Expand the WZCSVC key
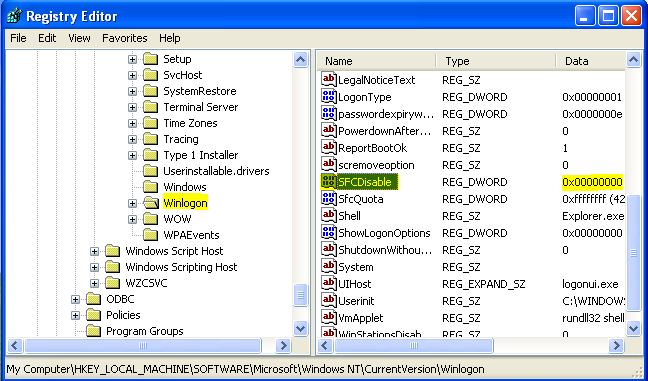The height and width of the screenshot is (381, 648). (x=95, y=283)
